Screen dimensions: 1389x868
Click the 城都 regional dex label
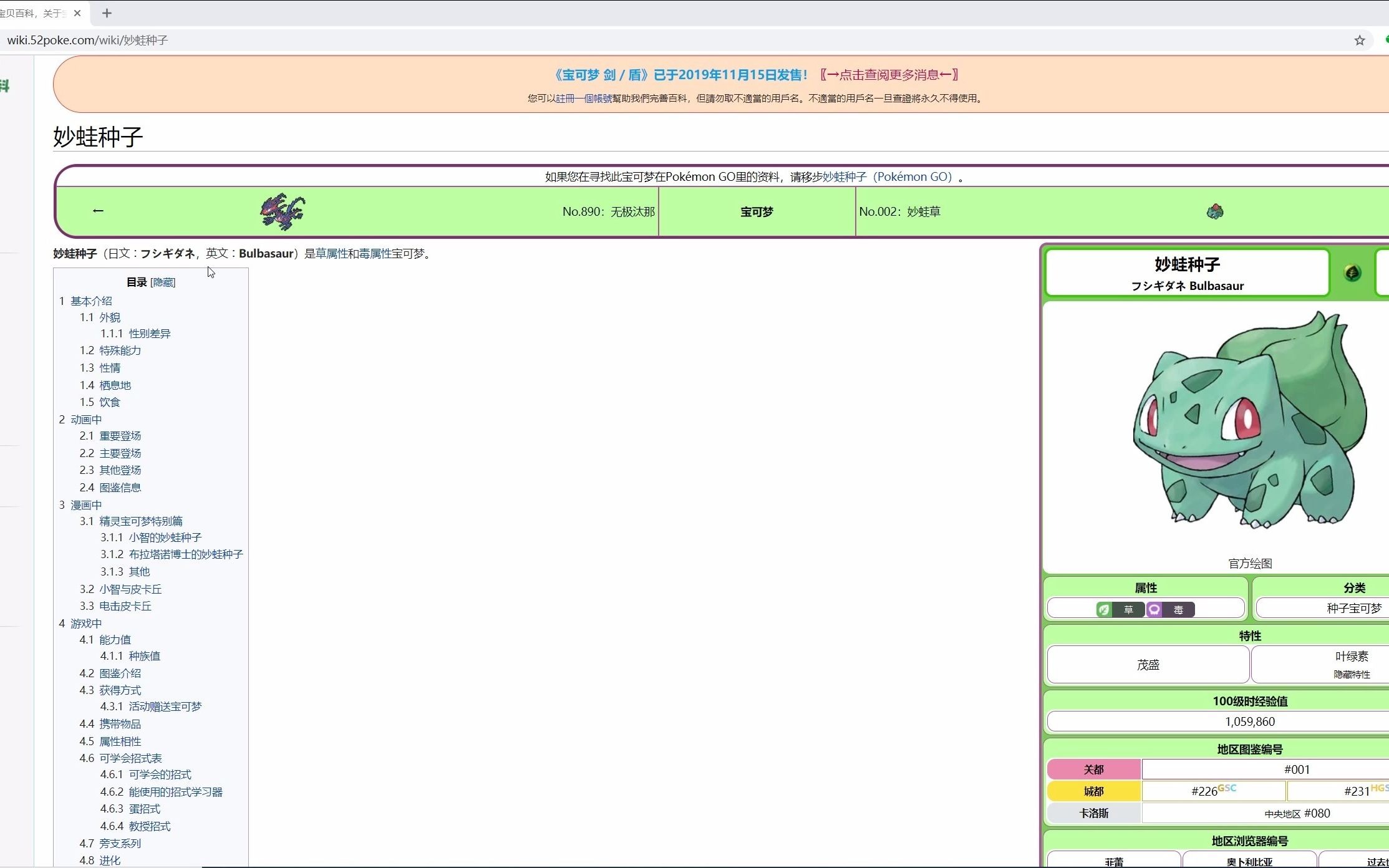(1093, 791)
